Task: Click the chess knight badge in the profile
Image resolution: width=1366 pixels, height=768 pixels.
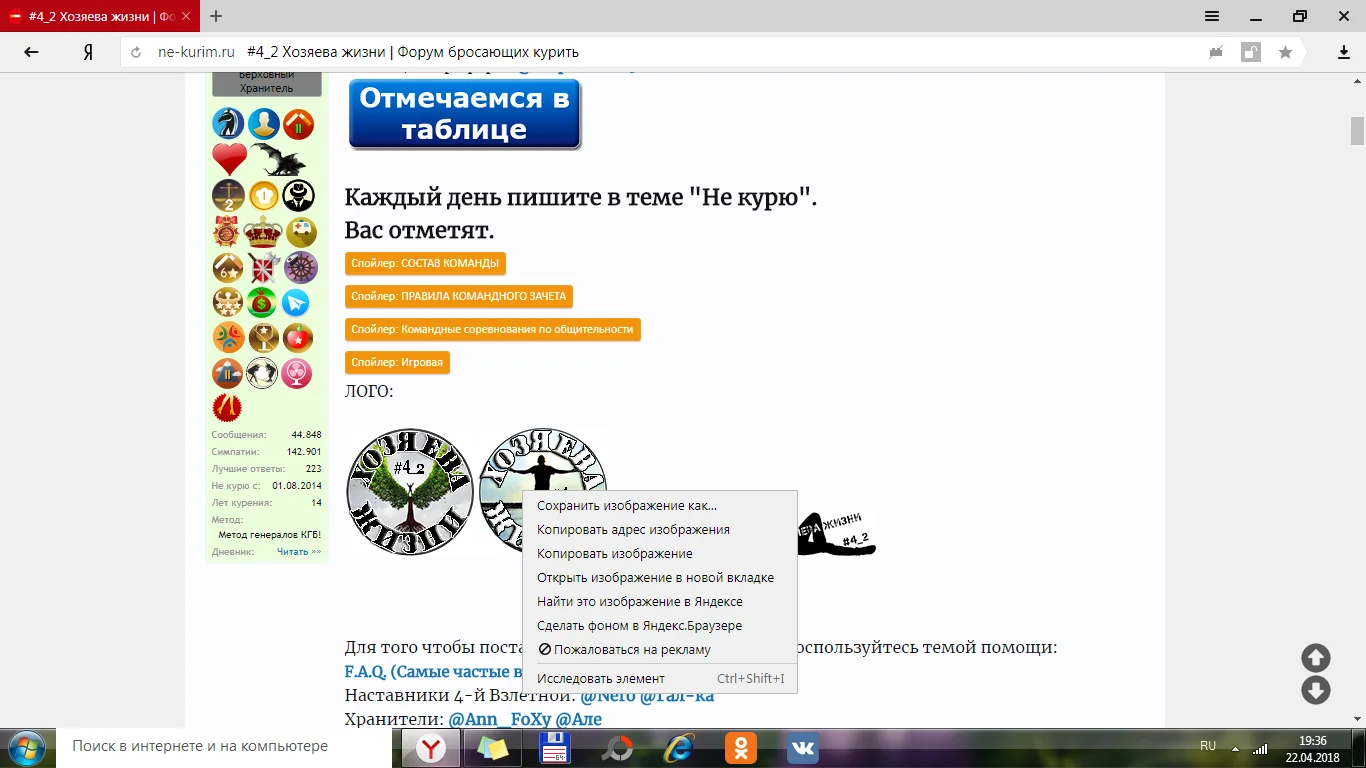Action: coord(228,124)
